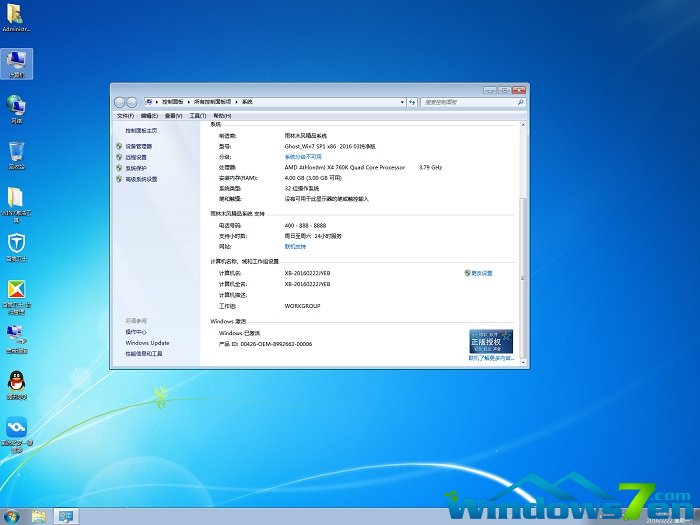The height and width of the screenshot is (525, 700).
Task: Expand the address bar history dropdown arrow
Action: click(x=400, y=102)
